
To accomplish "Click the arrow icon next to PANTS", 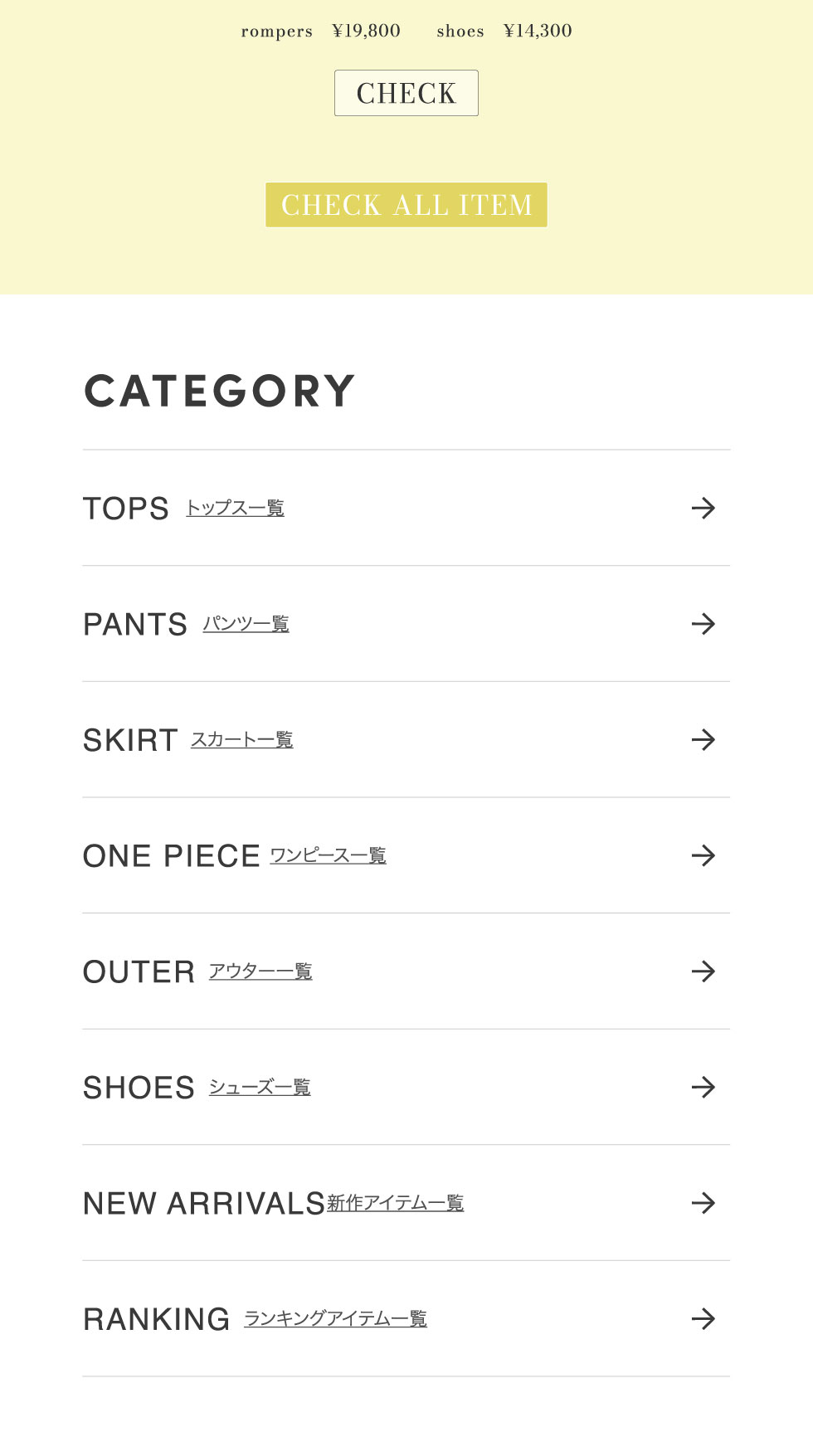I will (703, 624).
